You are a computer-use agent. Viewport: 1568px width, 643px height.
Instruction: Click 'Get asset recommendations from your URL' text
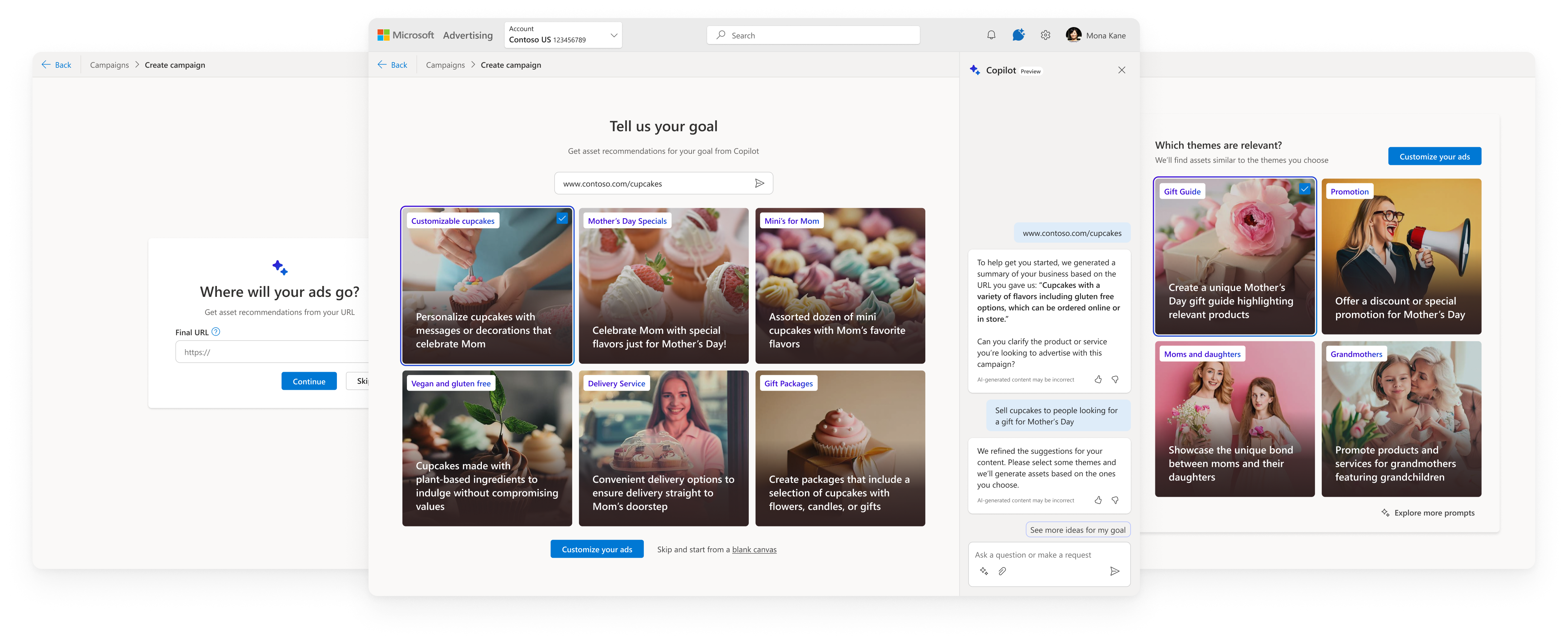click(279, 312)
